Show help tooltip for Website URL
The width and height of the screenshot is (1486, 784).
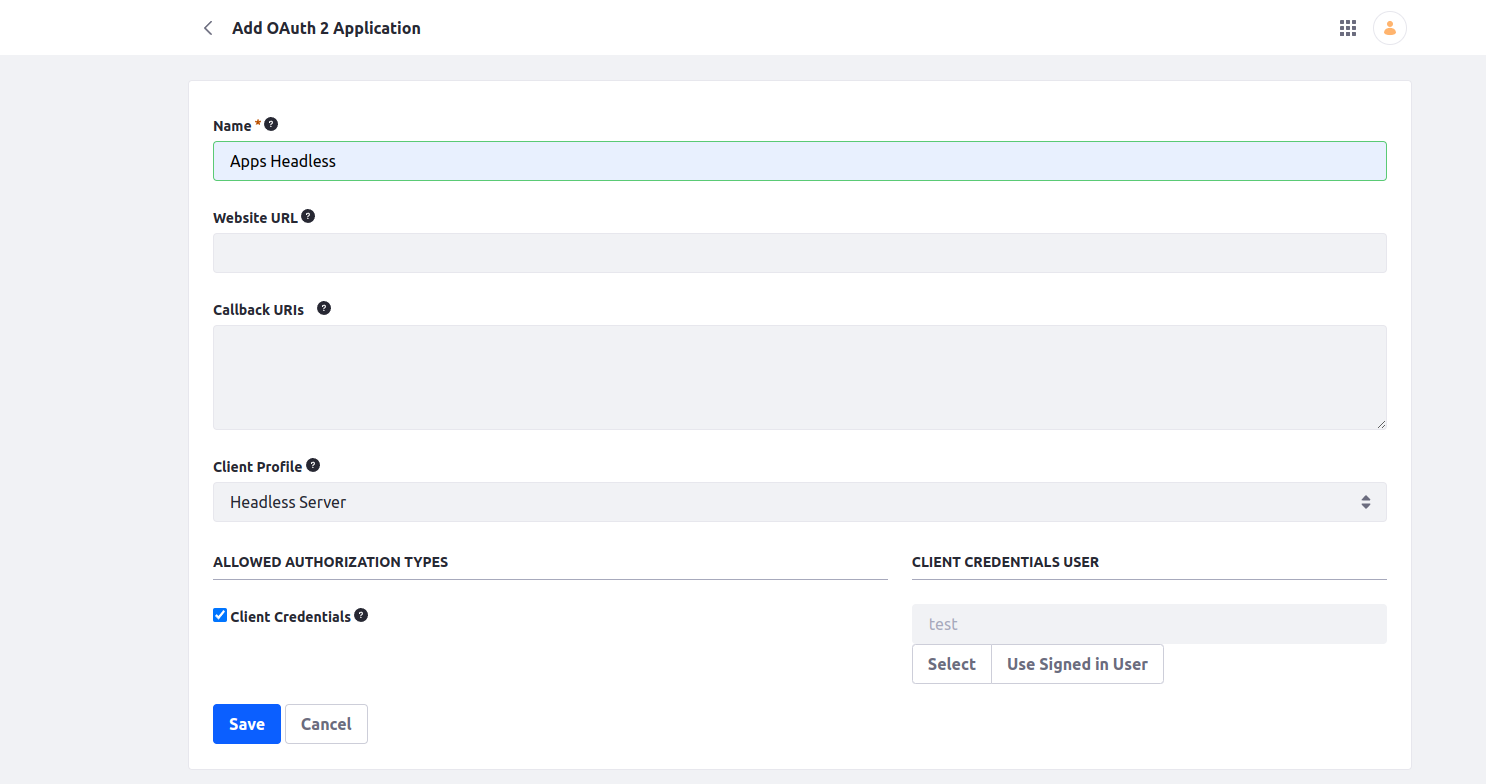308,216
